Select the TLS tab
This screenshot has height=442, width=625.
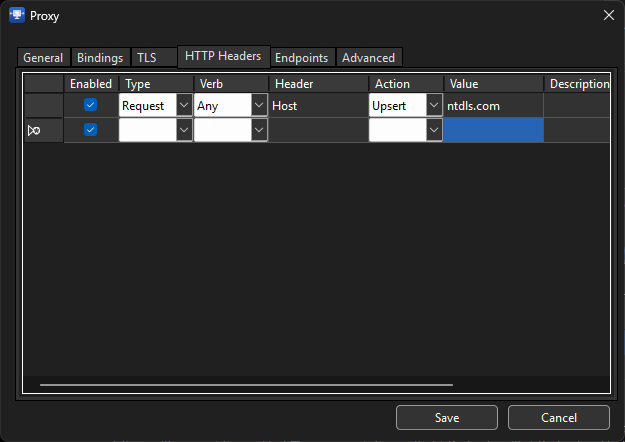click(153, 58)
